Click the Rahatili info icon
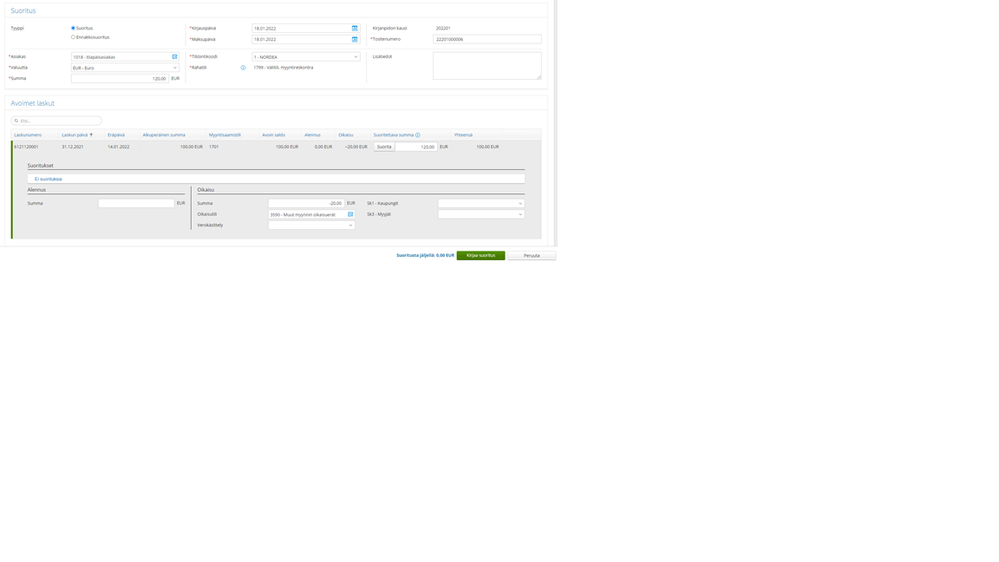The image size is (999, 562). (x=243, y=68)
